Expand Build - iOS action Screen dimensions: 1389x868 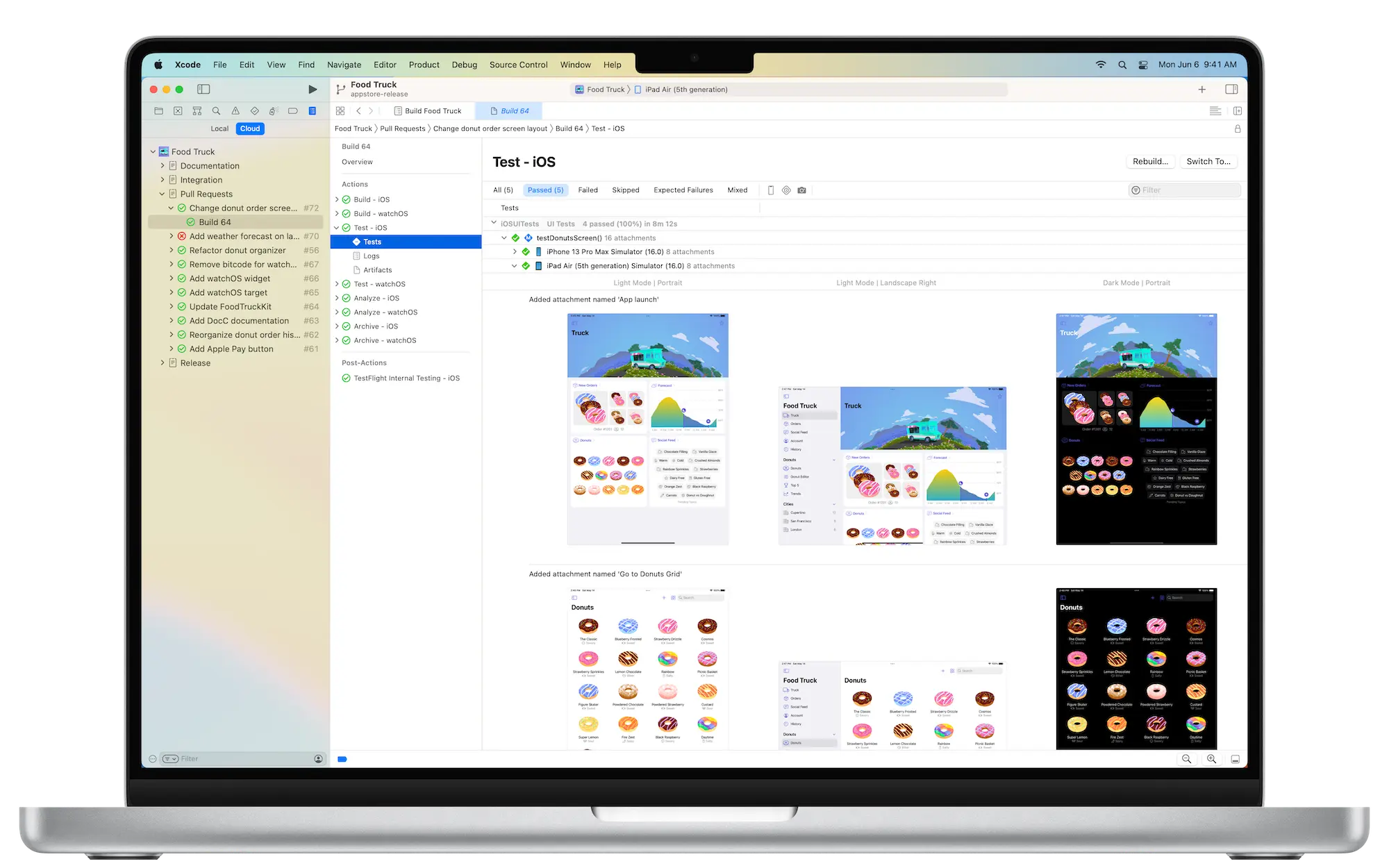(337, 200)
